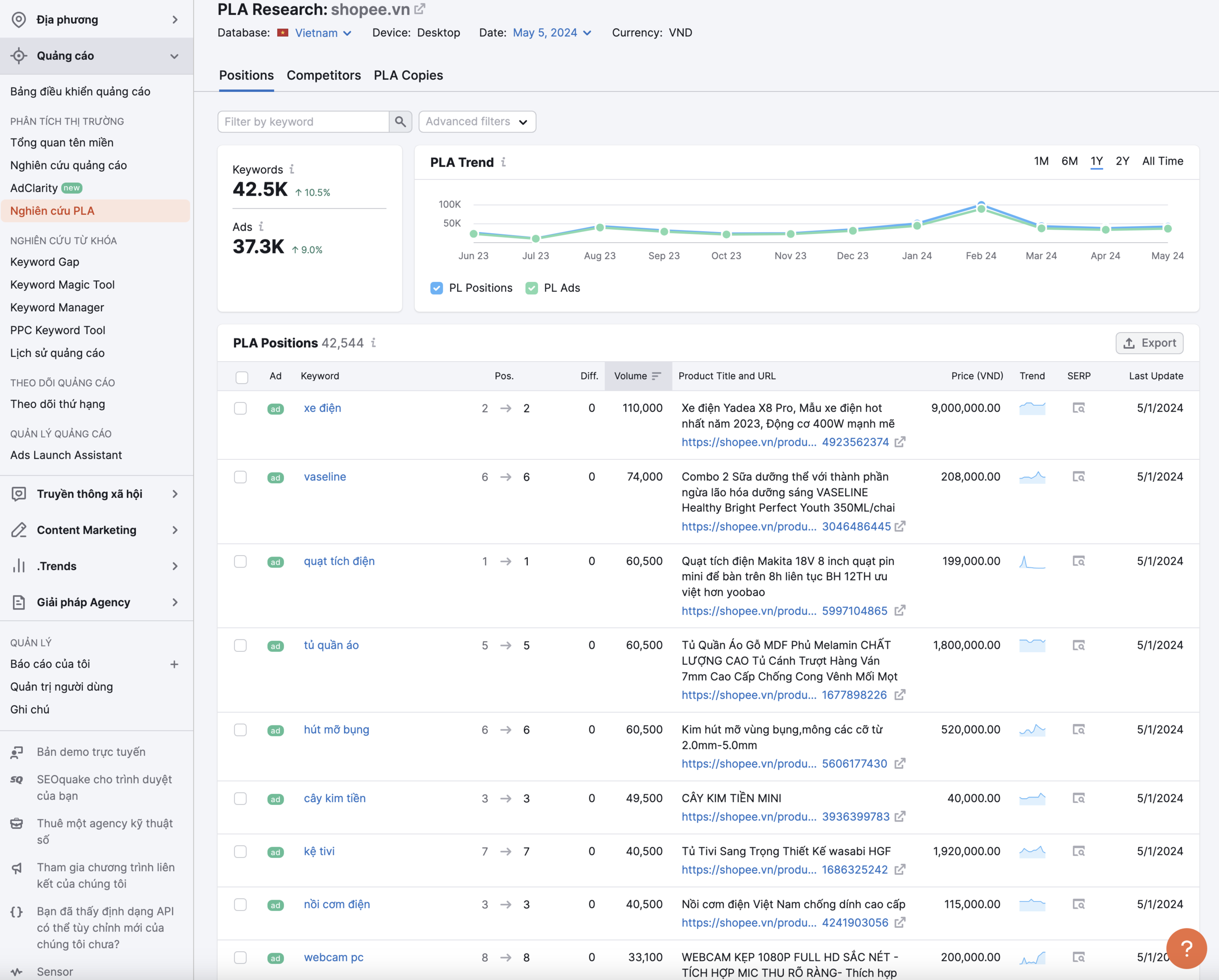Check the checkbox for vaseline row
The image size is (1219, 980).
tap(240, 477)
